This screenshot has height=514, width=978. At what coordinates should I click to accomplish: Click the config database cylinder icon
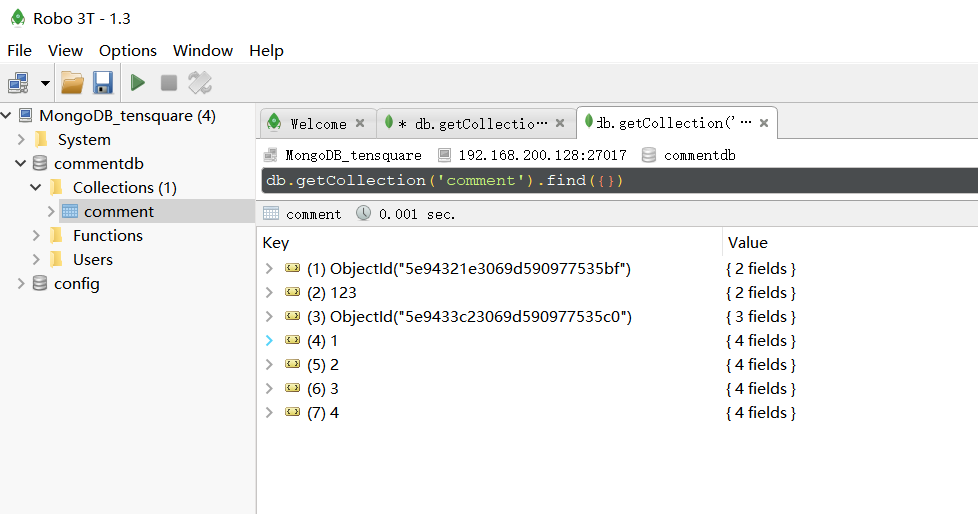click(40, 283)
